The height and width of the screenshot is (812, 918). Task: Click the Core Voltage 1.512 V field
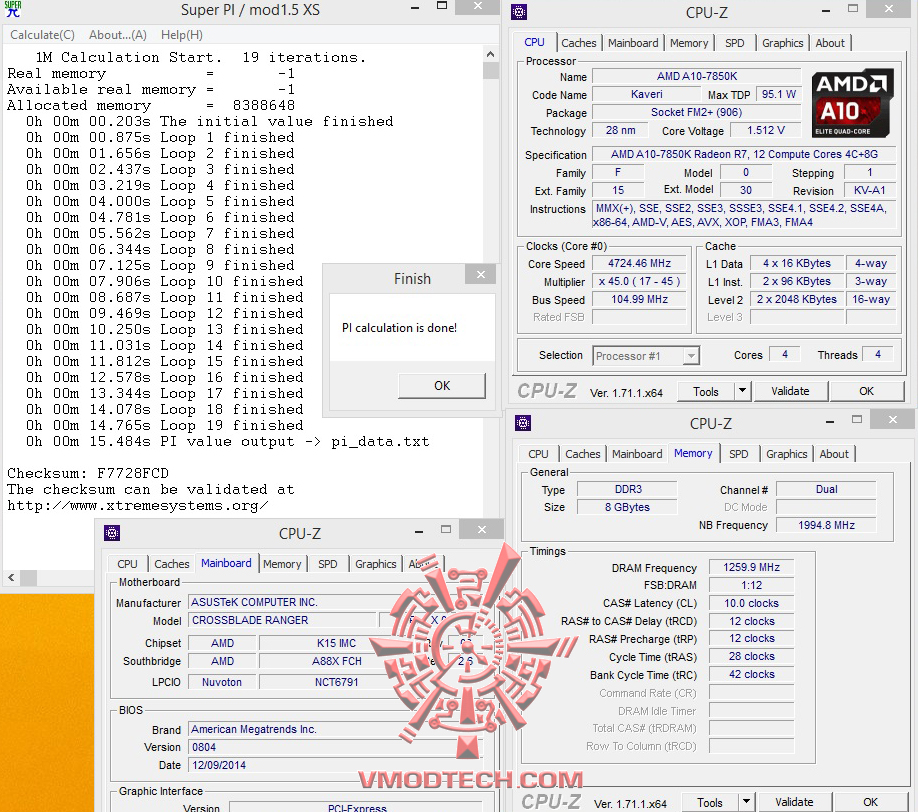tap(766, 130)
